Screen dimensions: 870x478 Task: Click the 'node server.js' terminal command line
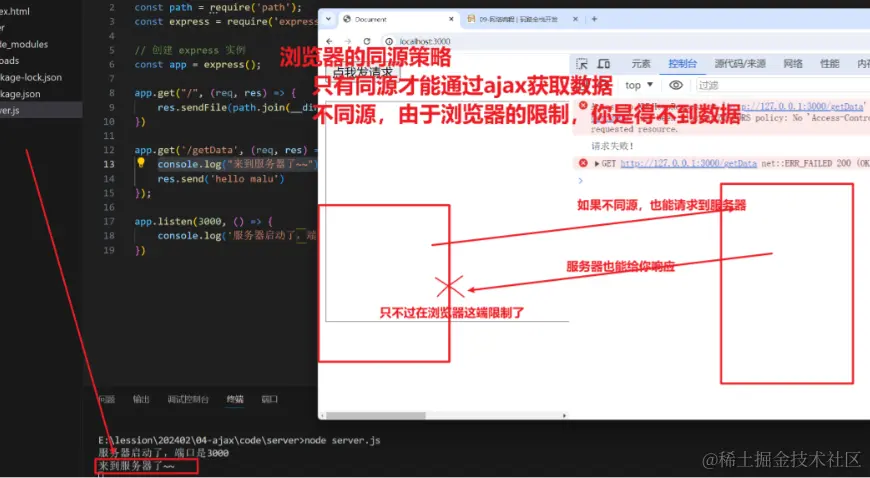click(239, 440)
